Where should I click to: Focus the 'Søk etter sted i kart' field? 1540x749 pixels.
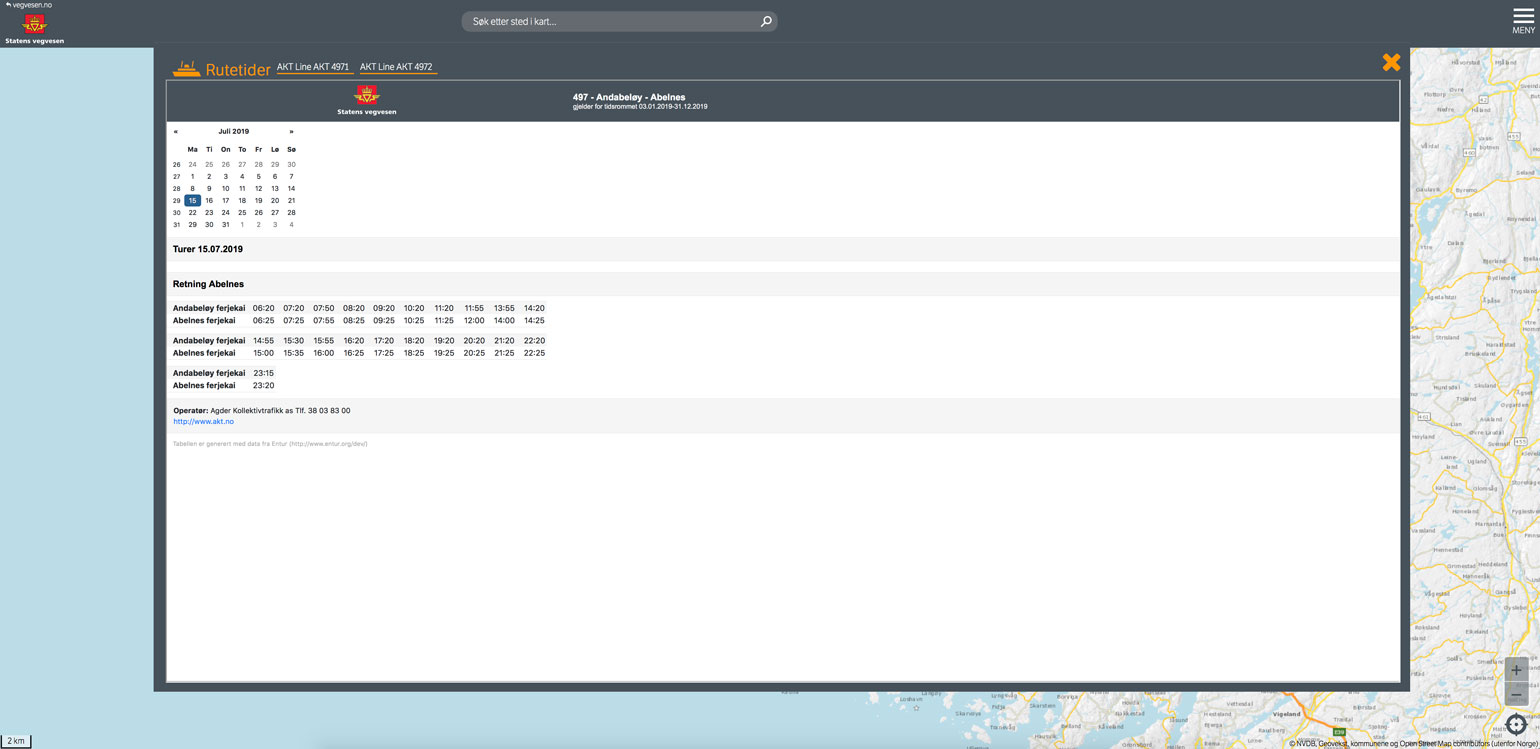click(610, 21)
